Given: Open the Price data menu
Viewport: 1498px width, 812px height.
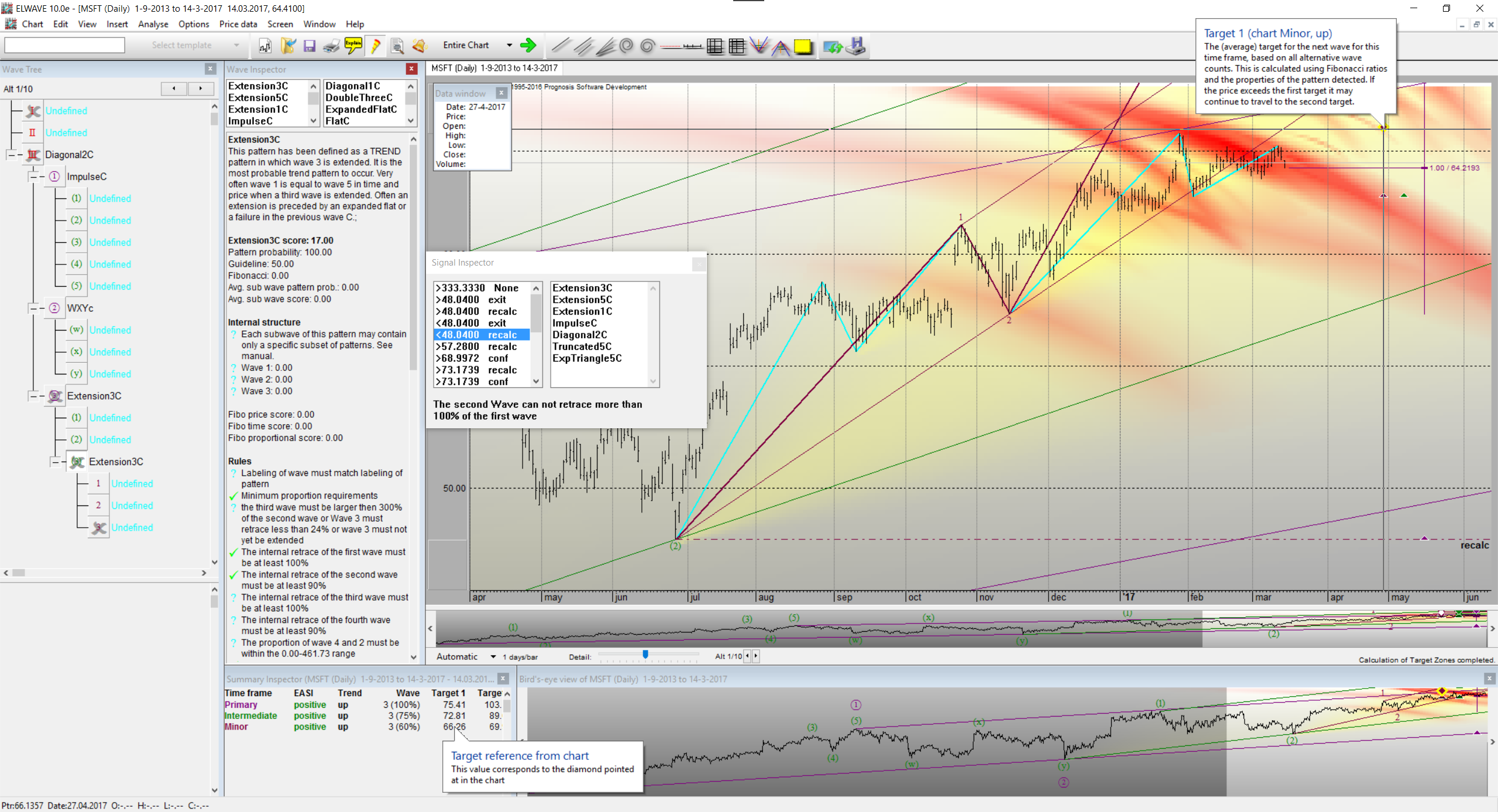Looking at the screenshot, I should click(x=238, y=24).
